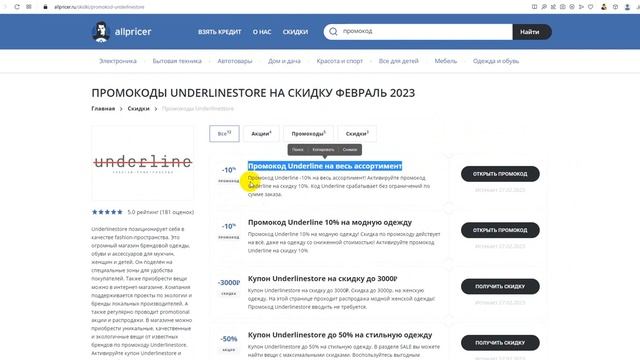Open highlighted Промокод Underline на весь ассортимент title

pyautogui.click(x=325, y=166)
